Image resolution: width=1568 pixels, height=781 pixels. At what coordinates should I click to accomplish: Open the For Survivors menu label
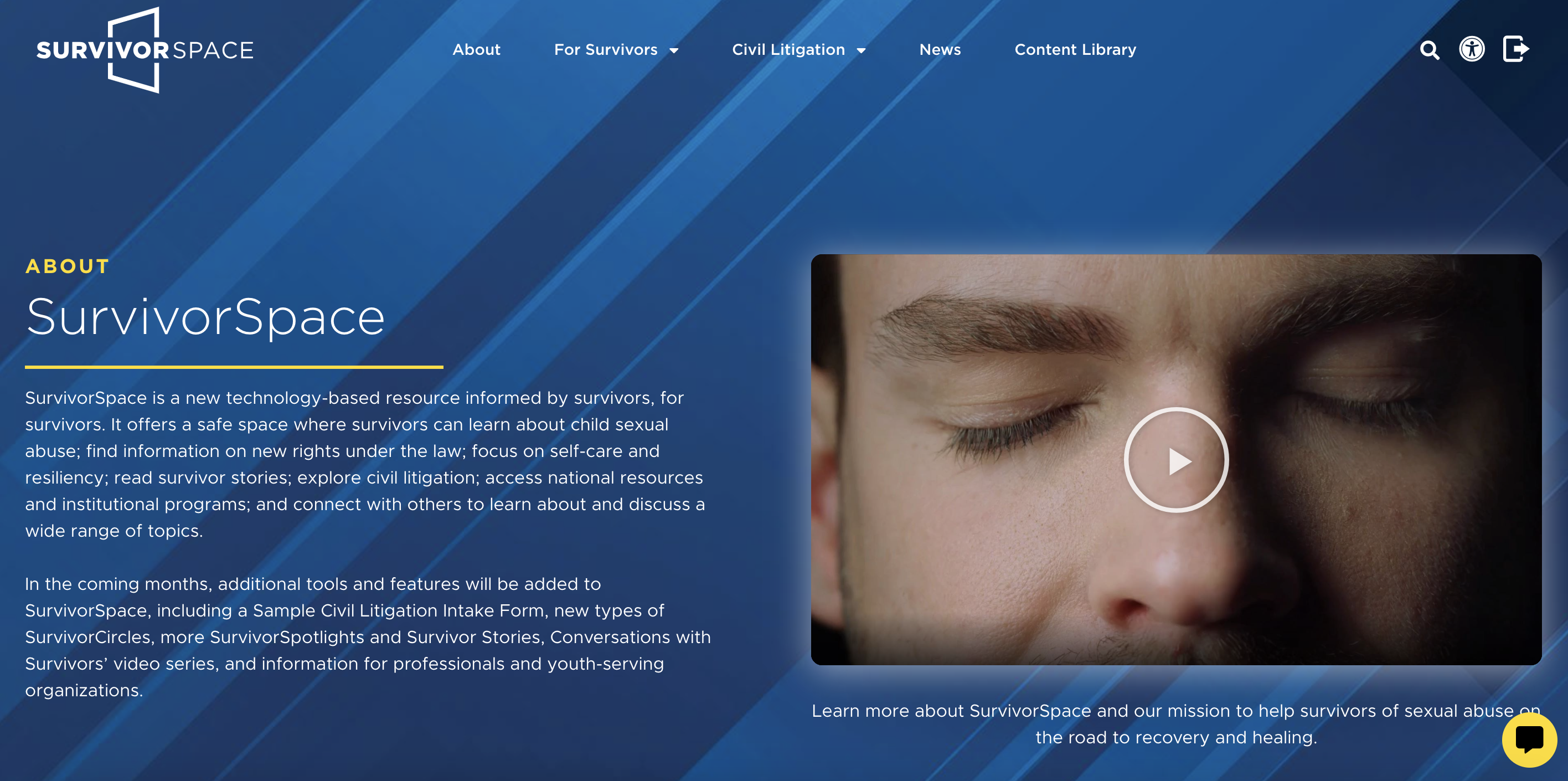605,50
